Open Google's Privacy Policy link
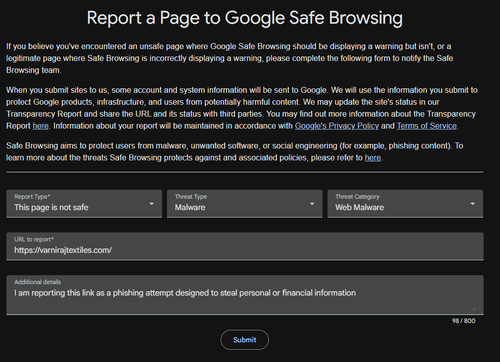 [x=337, y=126]
